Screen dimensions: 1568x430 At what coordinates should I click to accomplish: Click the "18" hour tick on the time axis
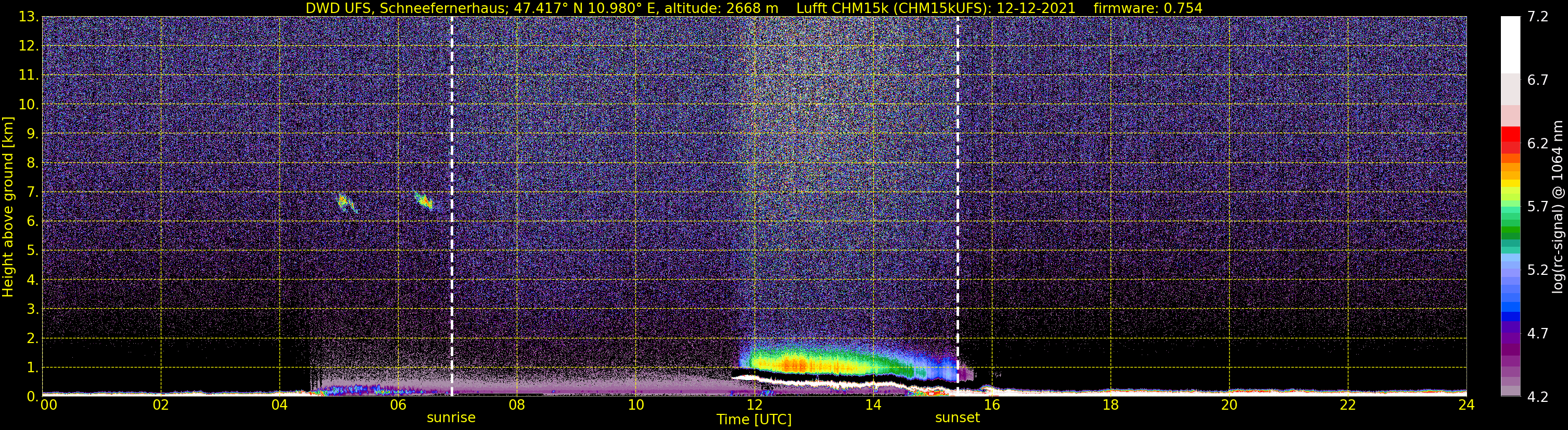click(x=1110, y=405)
